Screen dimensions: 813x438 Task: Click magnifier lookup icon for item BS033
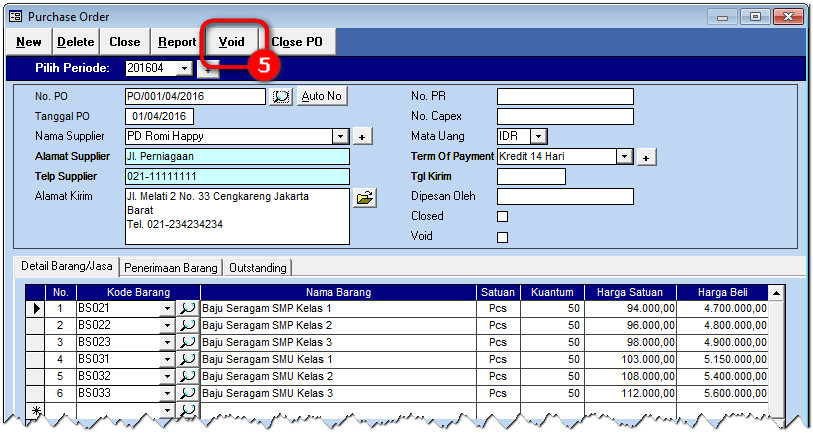[187, 393]
